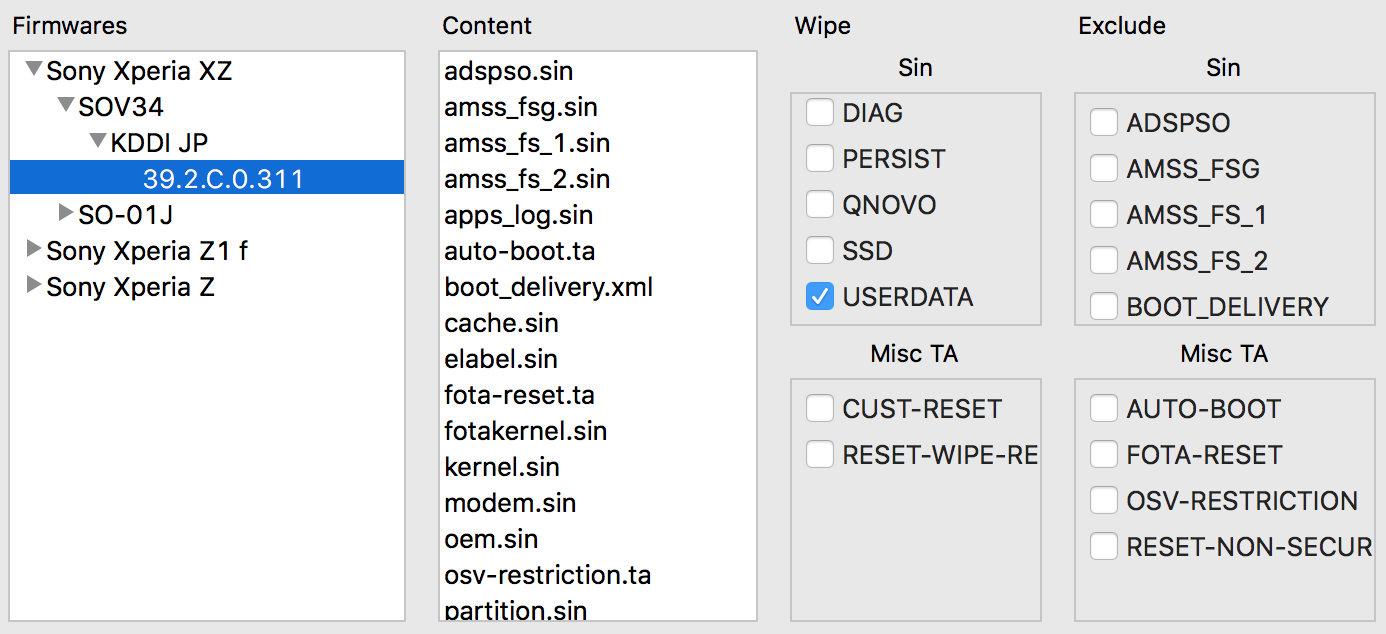1386x634 pixels.
Task: Enable the DIAG wipe checkbox
Action: pyautogui.click(x=820, y=113)
